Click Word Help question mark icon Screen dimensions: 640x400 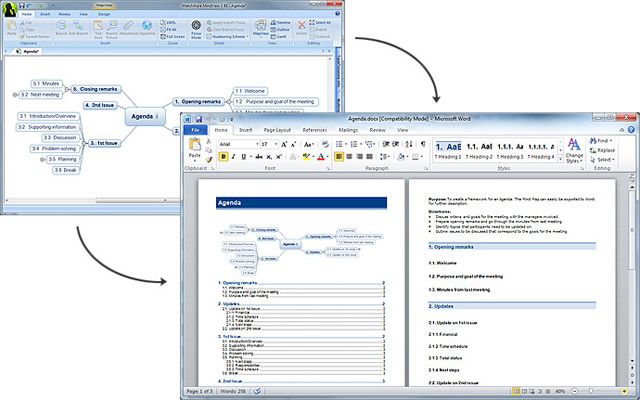(x=631, y=130)
